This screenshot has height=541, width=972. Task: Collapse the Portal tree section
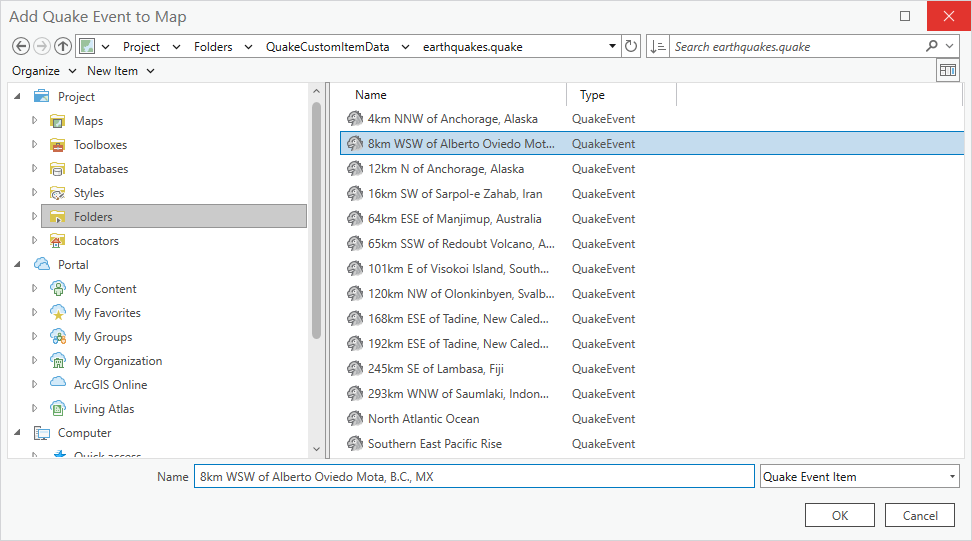point(18,265)
